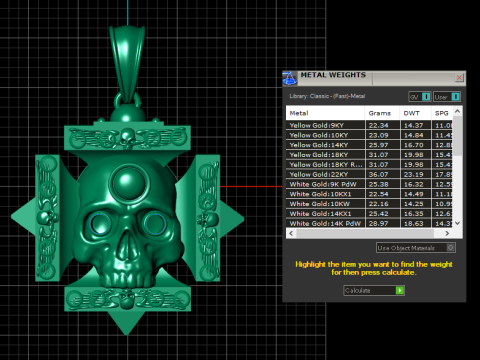480x360 pixels.
Task: Toggle the User library switch
Action: click(447, 97)
